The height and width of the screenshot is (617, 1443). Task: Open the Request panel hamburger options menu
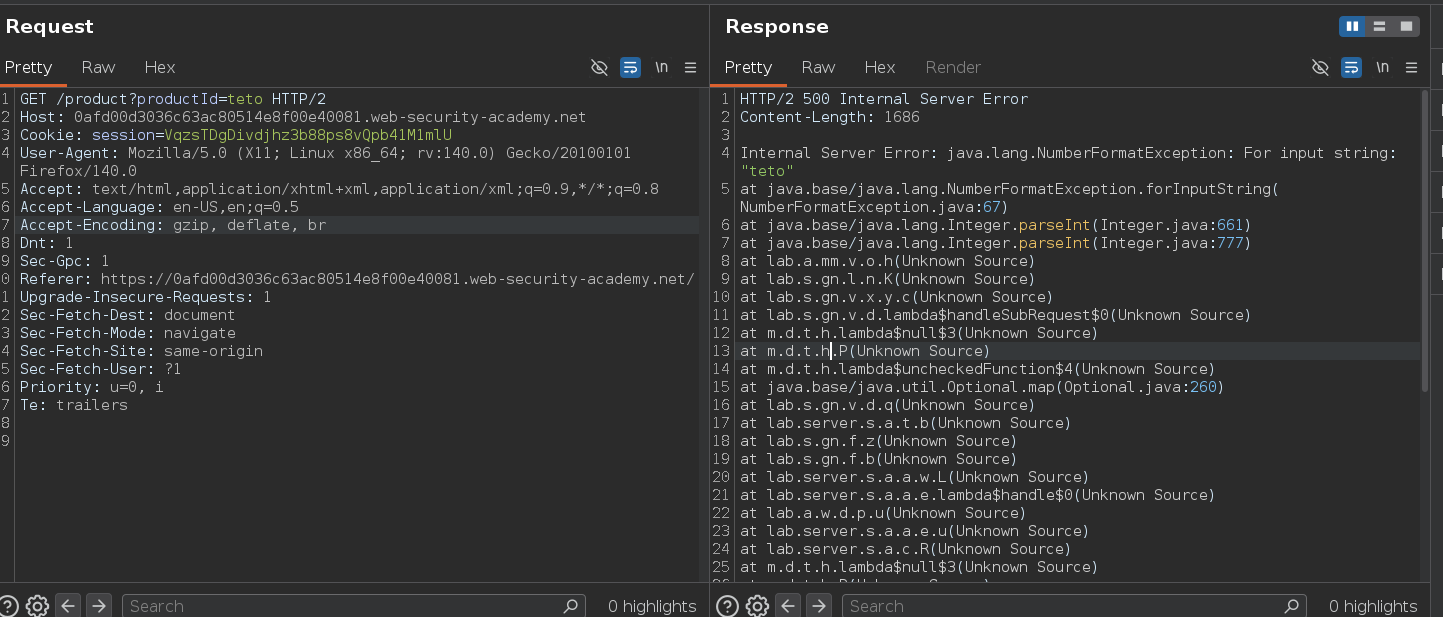[690, 67]
